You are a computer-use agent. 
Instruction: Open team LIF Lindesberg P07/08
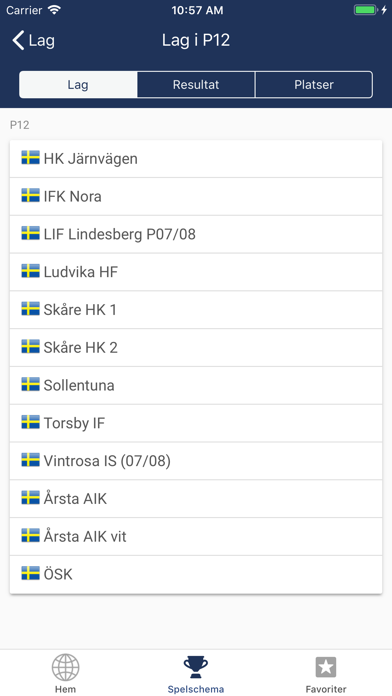[196, 234]
